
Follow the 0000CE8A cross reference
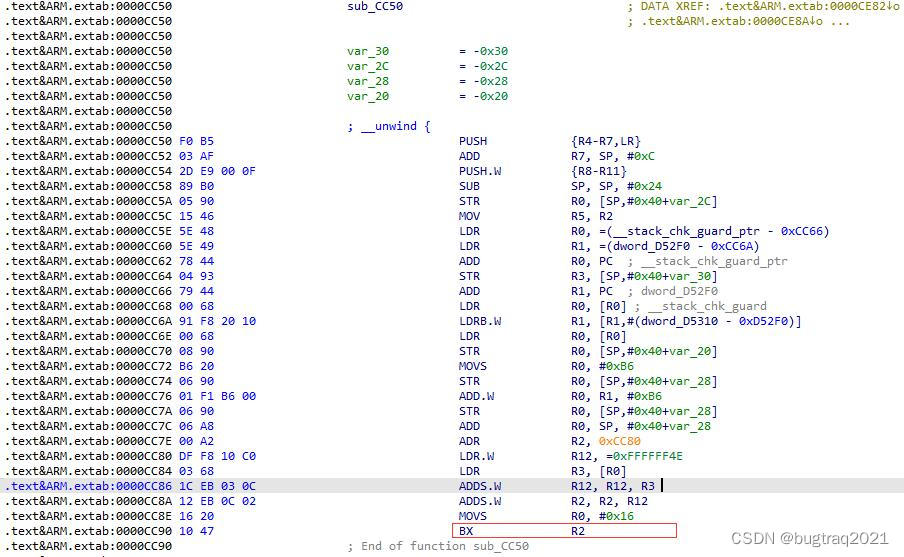(x=732, y=21)
